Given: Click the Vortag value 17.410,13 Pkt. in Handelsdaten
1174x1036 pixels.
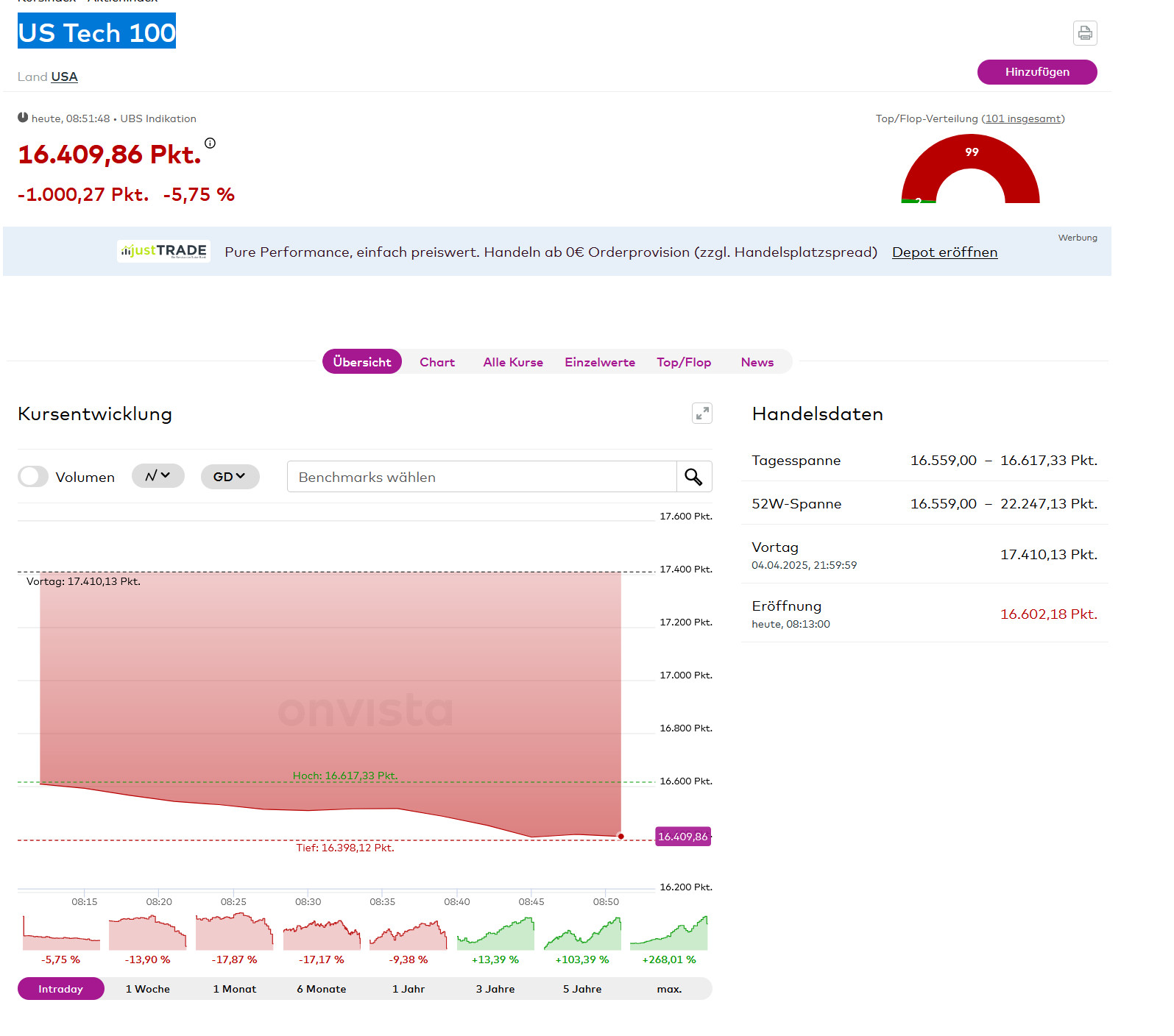Looking at the screenshot, I should tap(1048, 554).
